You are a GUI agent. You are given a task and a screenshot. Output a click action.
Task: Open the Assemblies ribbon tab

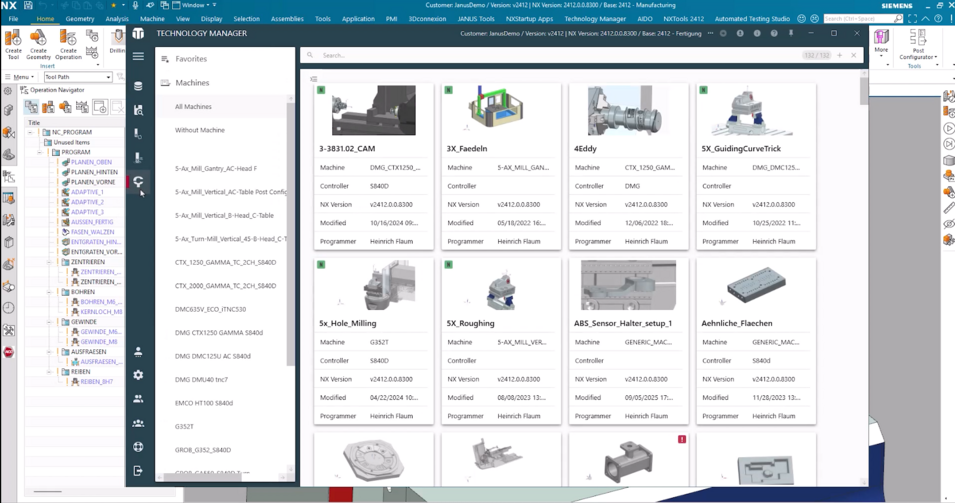287,19
